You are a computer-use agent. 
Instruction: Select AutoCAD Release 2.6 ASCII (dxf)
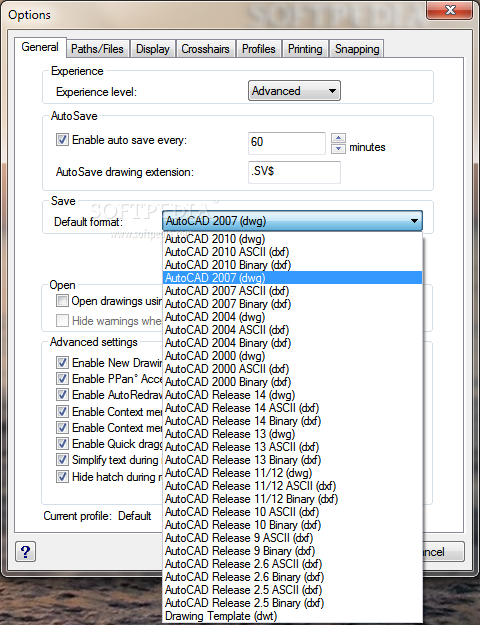(293, 564)
